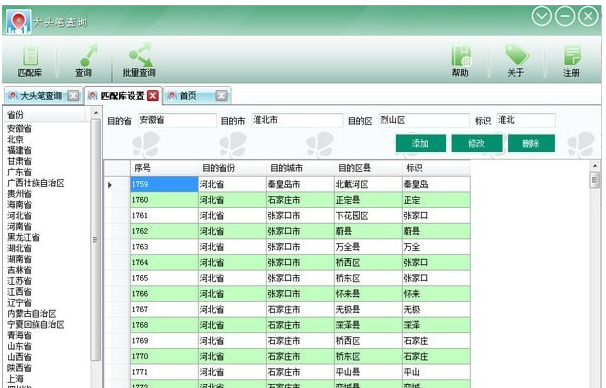Select 贵州省 in province list
606x388 pixels.
coord(19,194)
